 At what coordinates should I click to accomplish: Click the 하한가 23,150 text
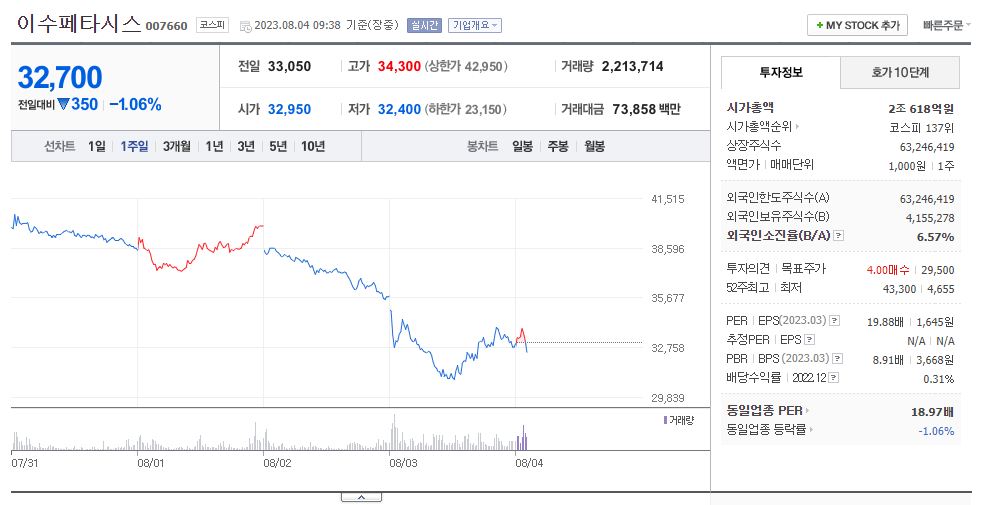click(466, 109)
